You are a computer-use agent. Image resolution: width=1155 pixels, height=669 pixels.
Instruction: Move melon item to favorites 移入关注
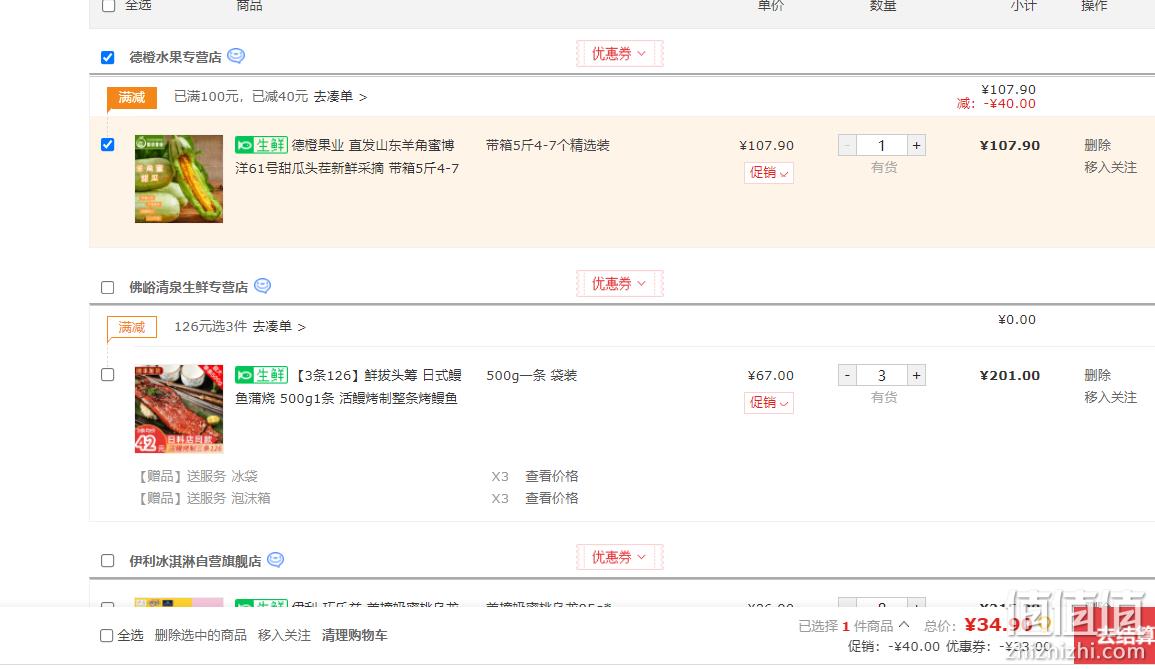(x=1110, y=167)
